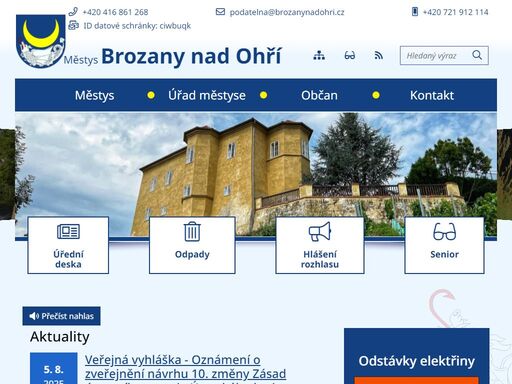
Task: Click the ID datové schránky: ciwbuqk text
Action: tap(137, 26)
